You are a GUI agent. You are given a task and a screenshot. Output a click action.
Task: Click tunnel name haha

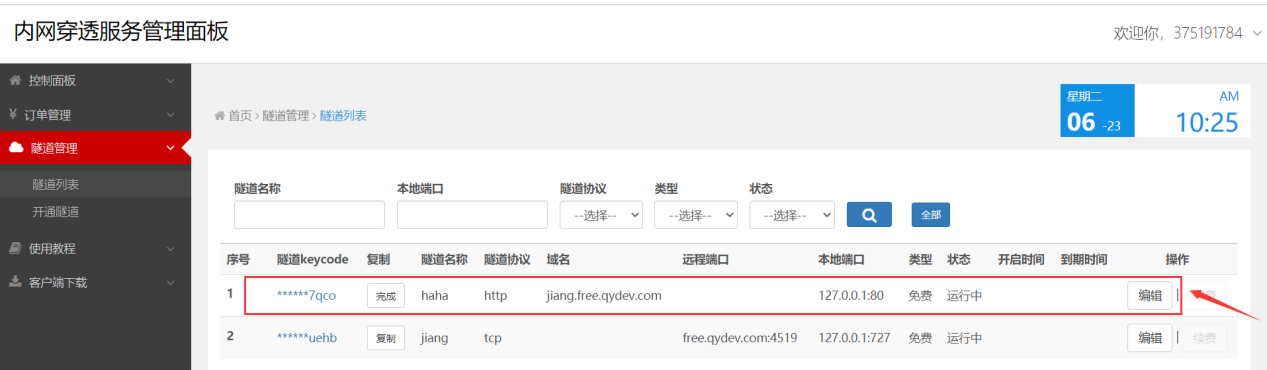pos(435,296)
